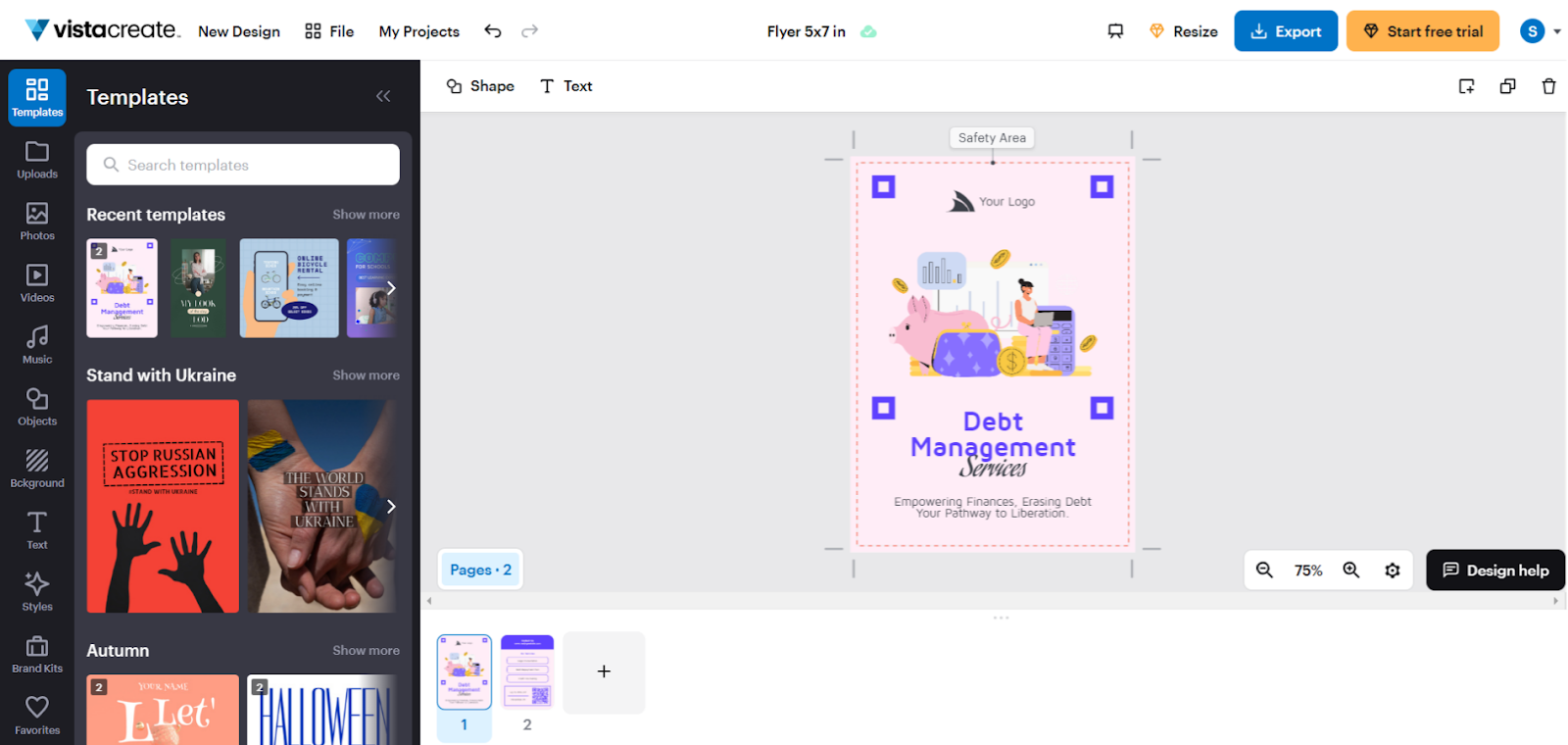The width and height of the screenshot is (1568, 745).
Task: Collapse the Templates side panel
Action: pyautogui.click(x=383, y=96)
